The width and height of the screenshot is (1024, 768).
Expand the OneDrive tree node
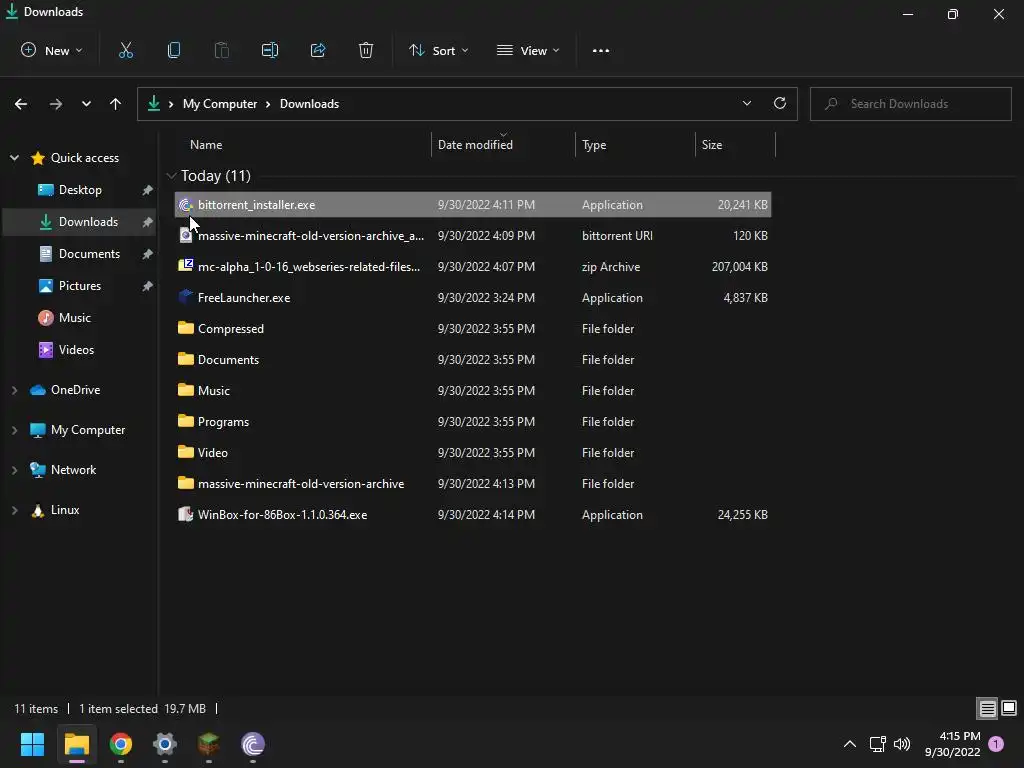[14, 390]
